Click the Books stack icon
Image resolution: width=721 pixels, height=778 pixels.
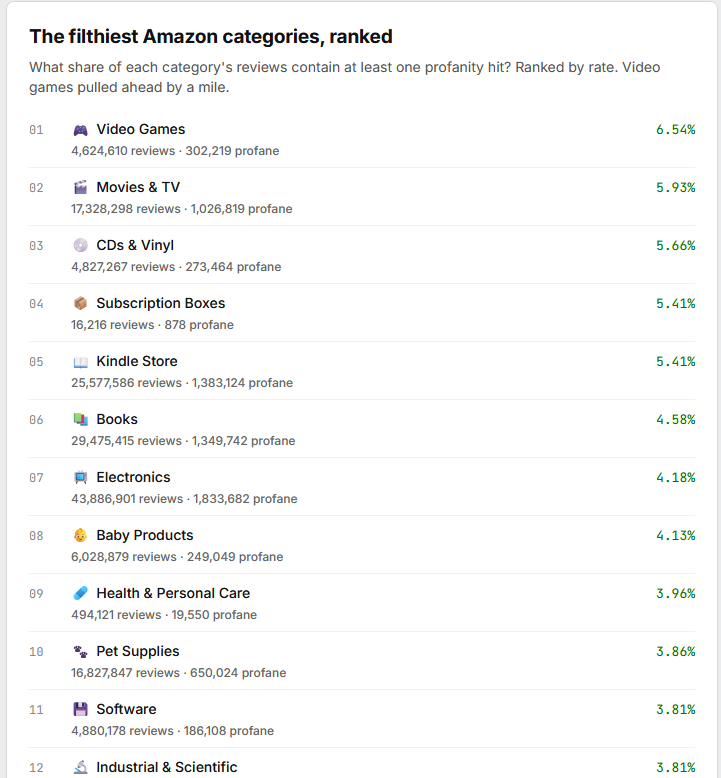click(x=80, y=420)
